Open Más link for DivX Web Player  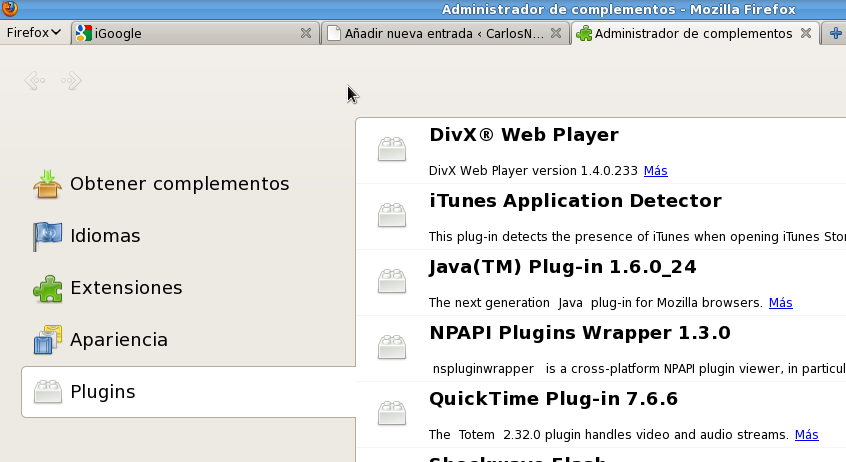(656, 170)
